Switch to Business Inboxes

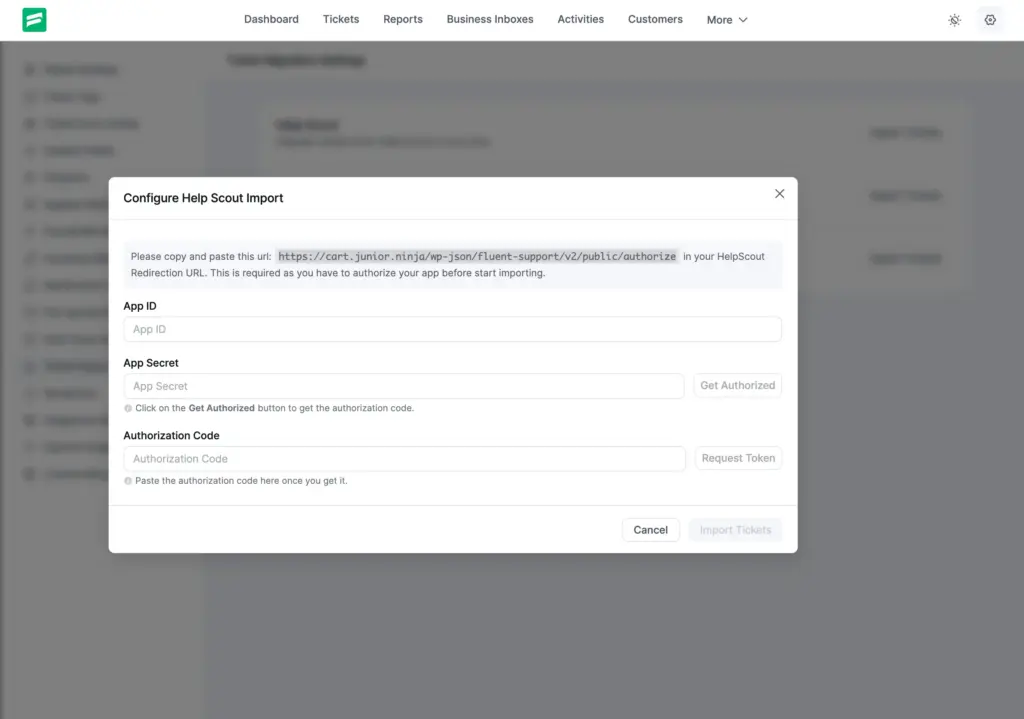click(x=490, y=20)
